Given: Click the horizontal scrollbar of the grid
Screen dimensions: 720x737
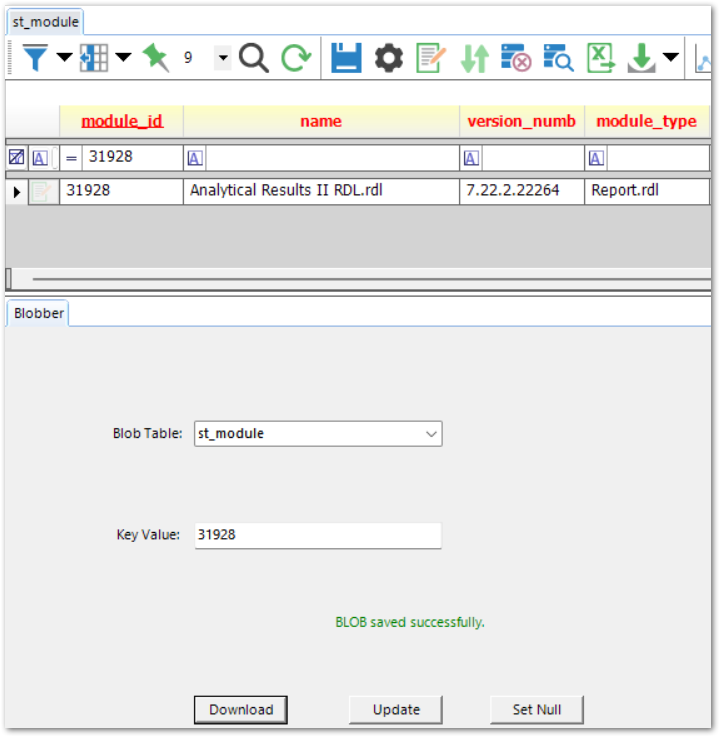Looking at the screenshot, I should [360, 279].
